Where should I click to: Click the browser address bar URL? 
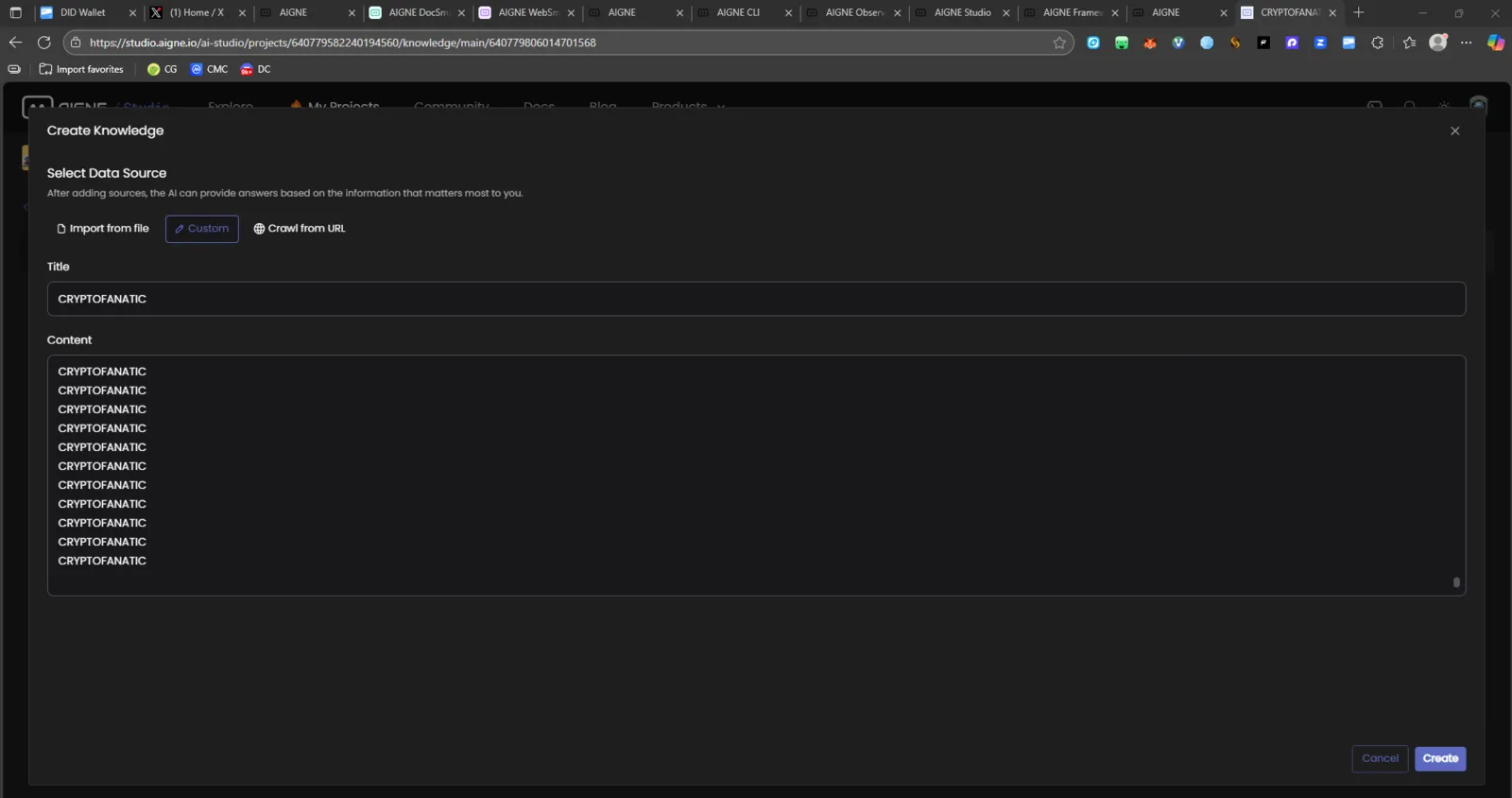pos(343,43)
